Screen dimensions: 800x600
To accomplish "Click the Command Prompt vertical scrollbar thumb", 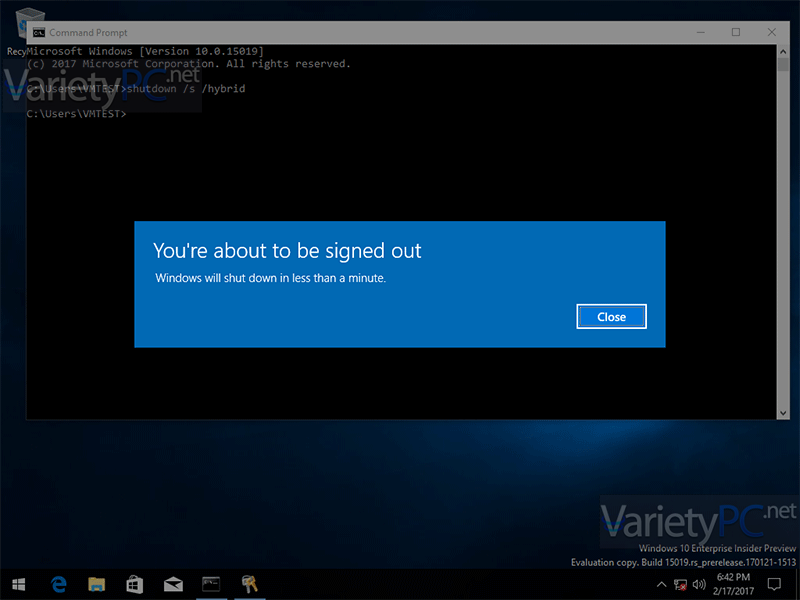I will 783,65.
